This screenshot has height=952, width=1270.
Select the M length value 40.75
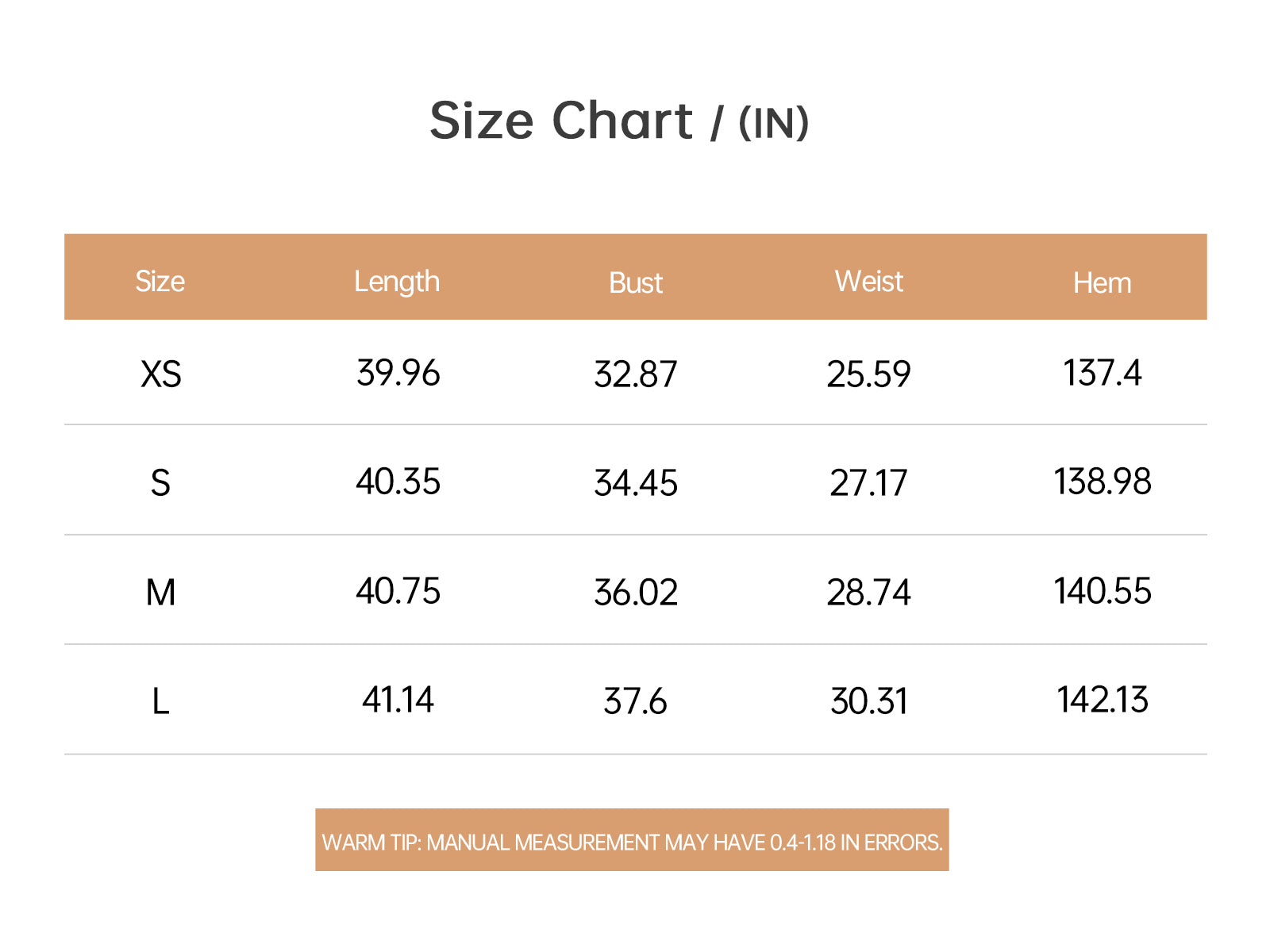pos(398,591)
